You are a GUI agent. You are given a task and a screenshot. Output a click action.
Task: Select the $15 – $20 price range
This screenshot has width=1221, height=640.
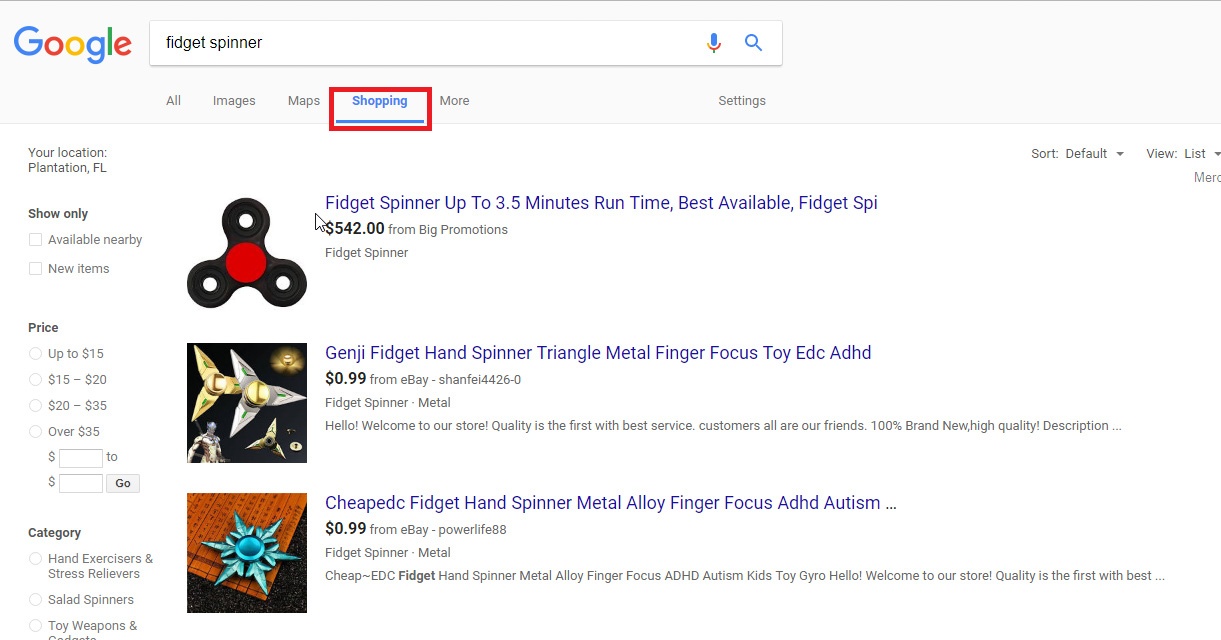tap(36, 380)
